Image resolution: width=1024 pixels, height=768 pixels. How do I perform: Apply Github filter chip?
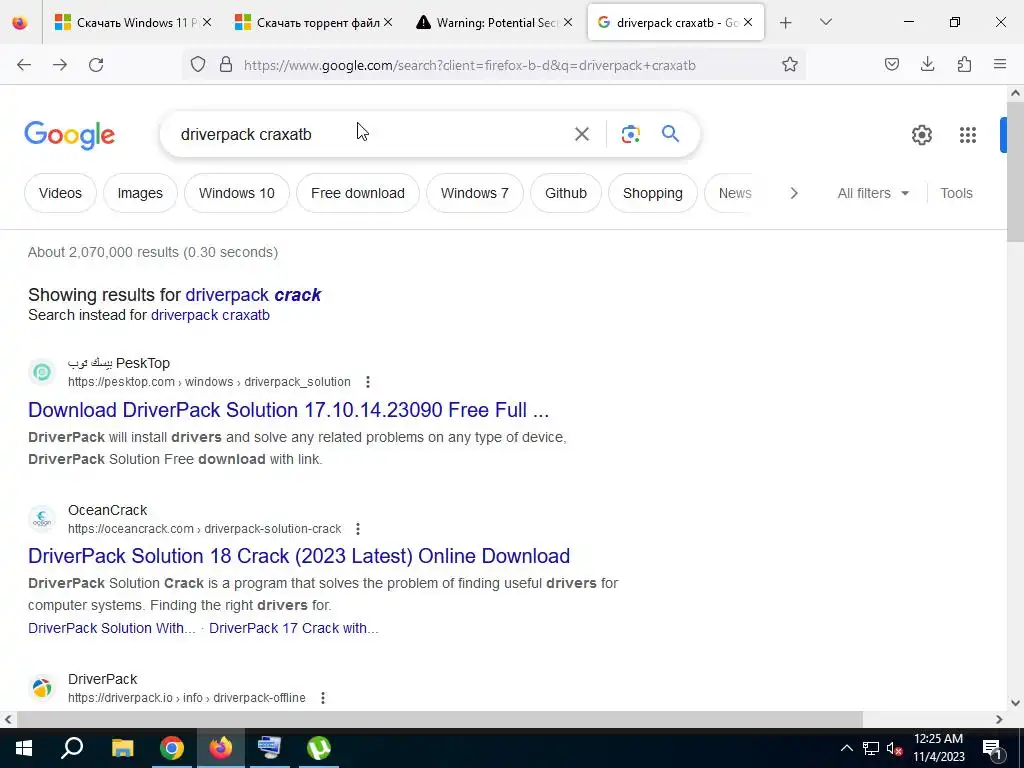point(566,193)
